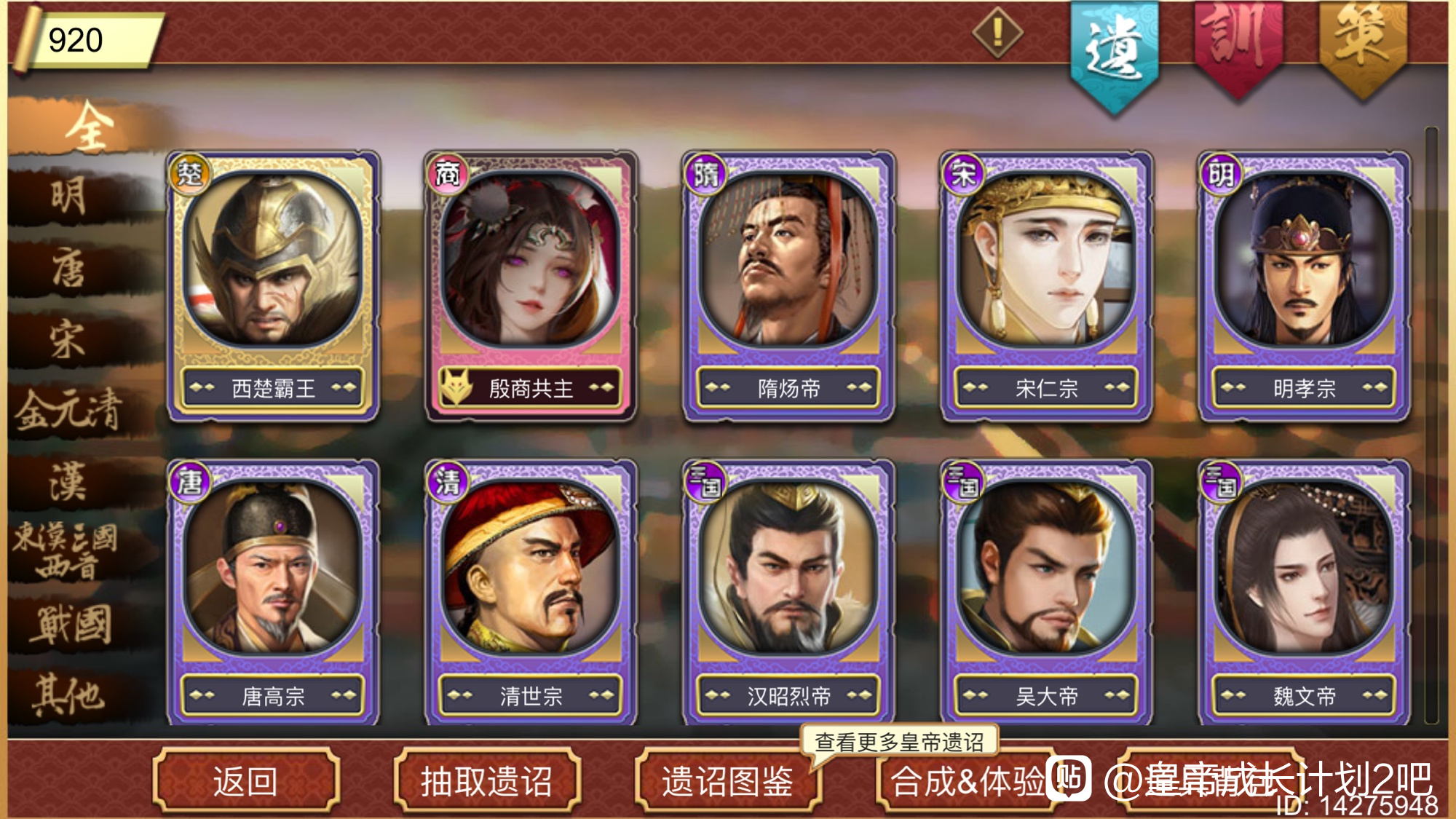Click the card list vertical scrollbar
The image size is (1456, 819).
[1431, 425]
